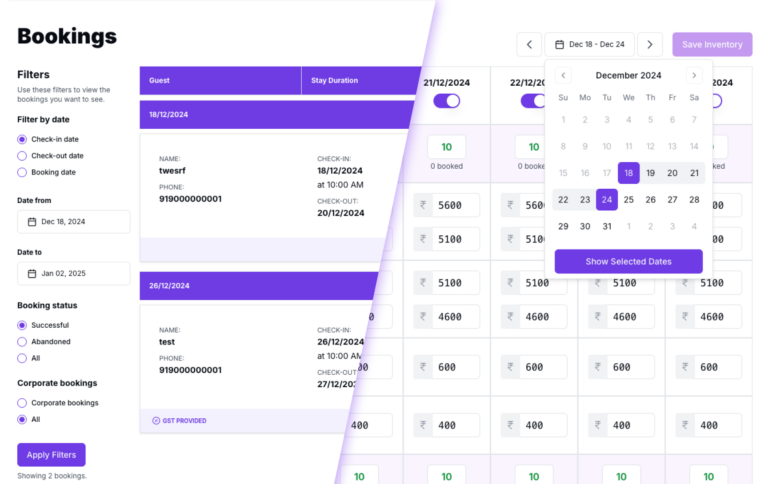Pick December 28 in calendar

tap(694, 200)
